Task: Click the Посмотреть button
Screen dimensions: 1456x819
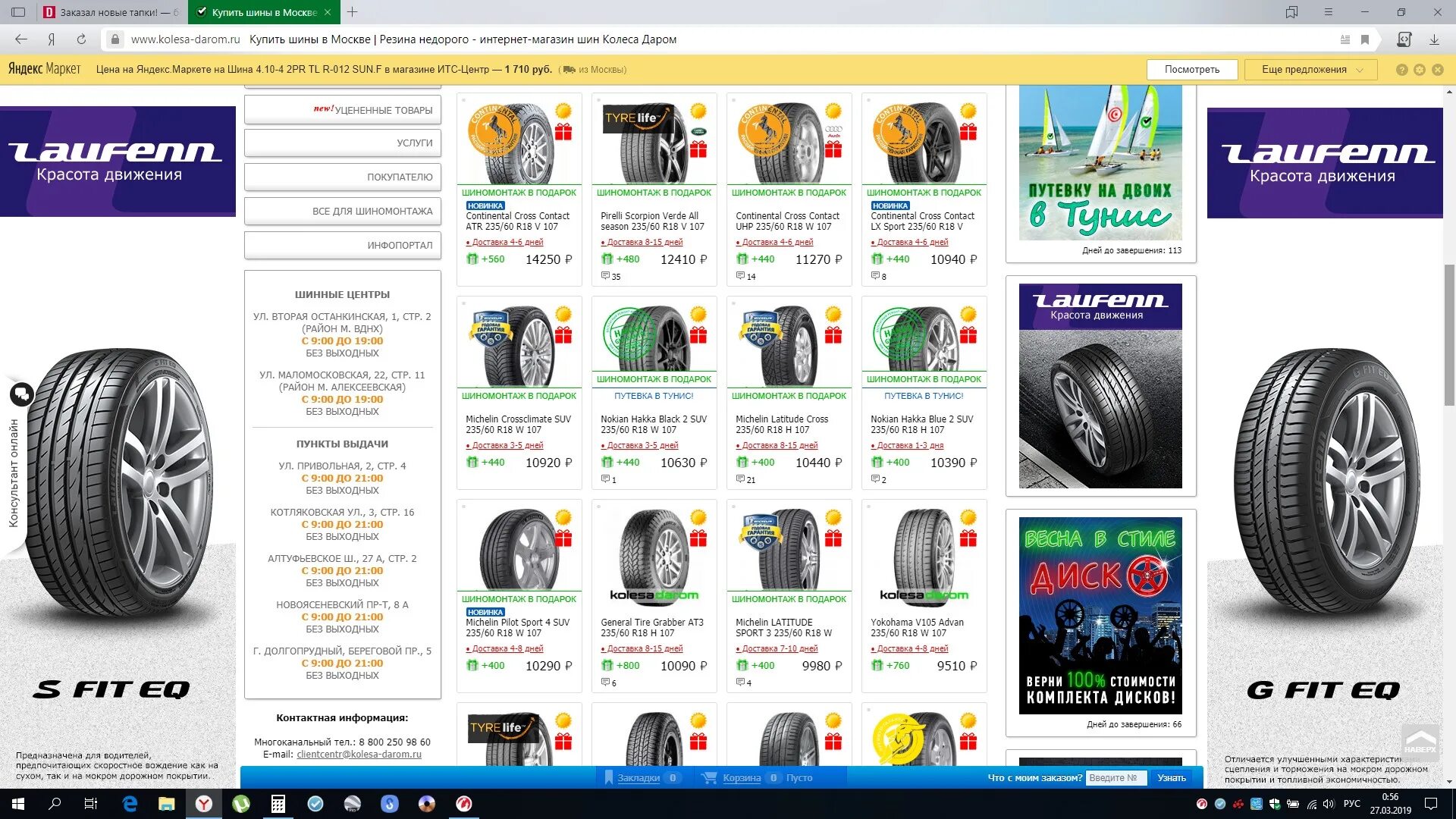Action: [x=1191, y=70]
